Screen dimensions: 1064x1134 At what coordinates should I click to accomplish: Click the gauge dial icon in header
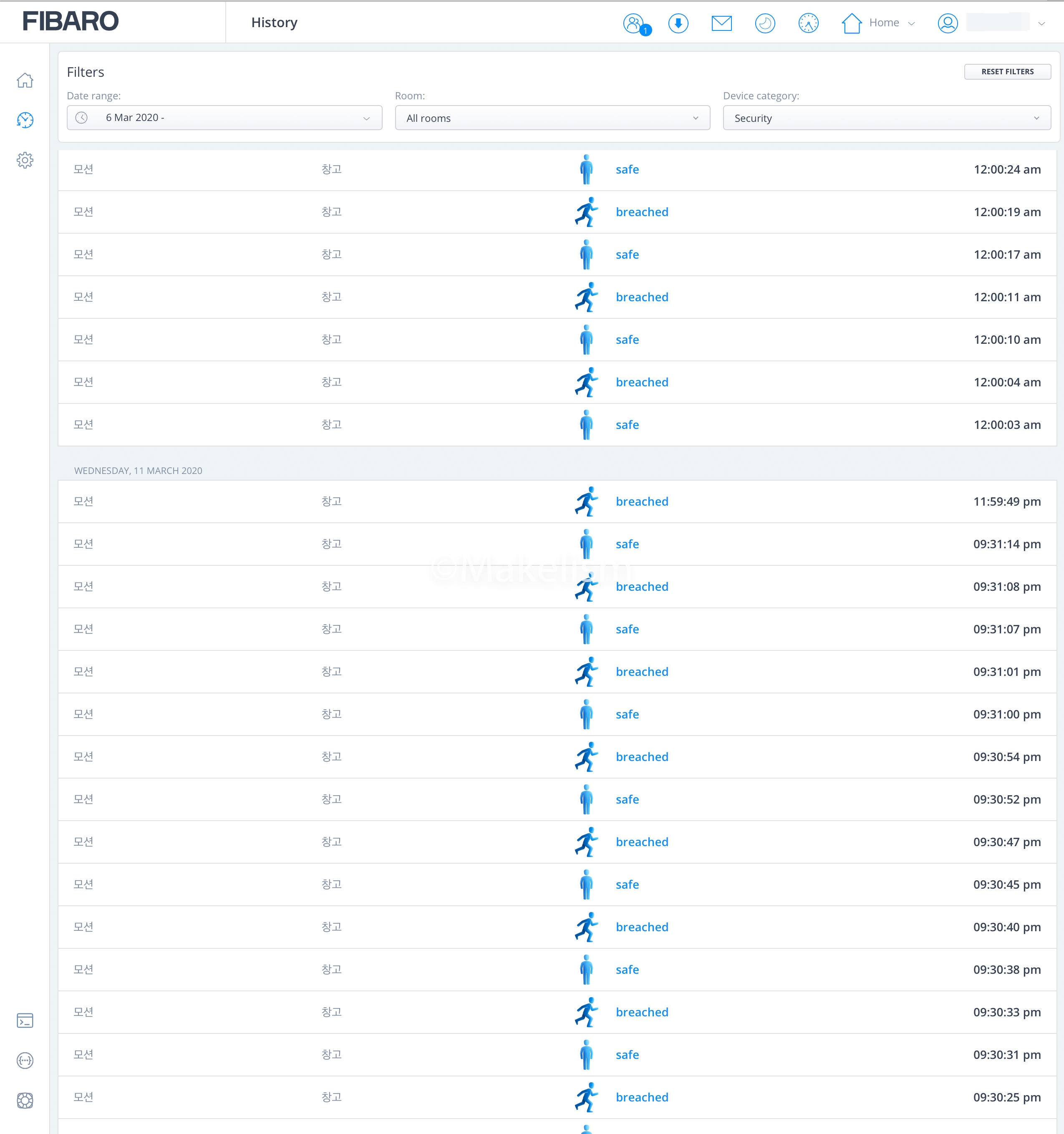pos(808,23)
